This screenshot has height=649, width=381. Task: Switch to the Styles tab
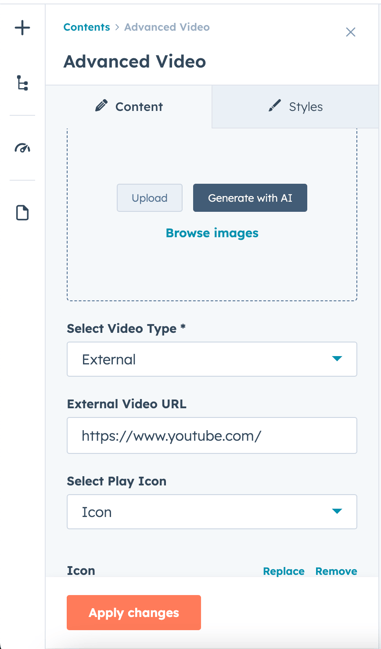coord(295,106)
